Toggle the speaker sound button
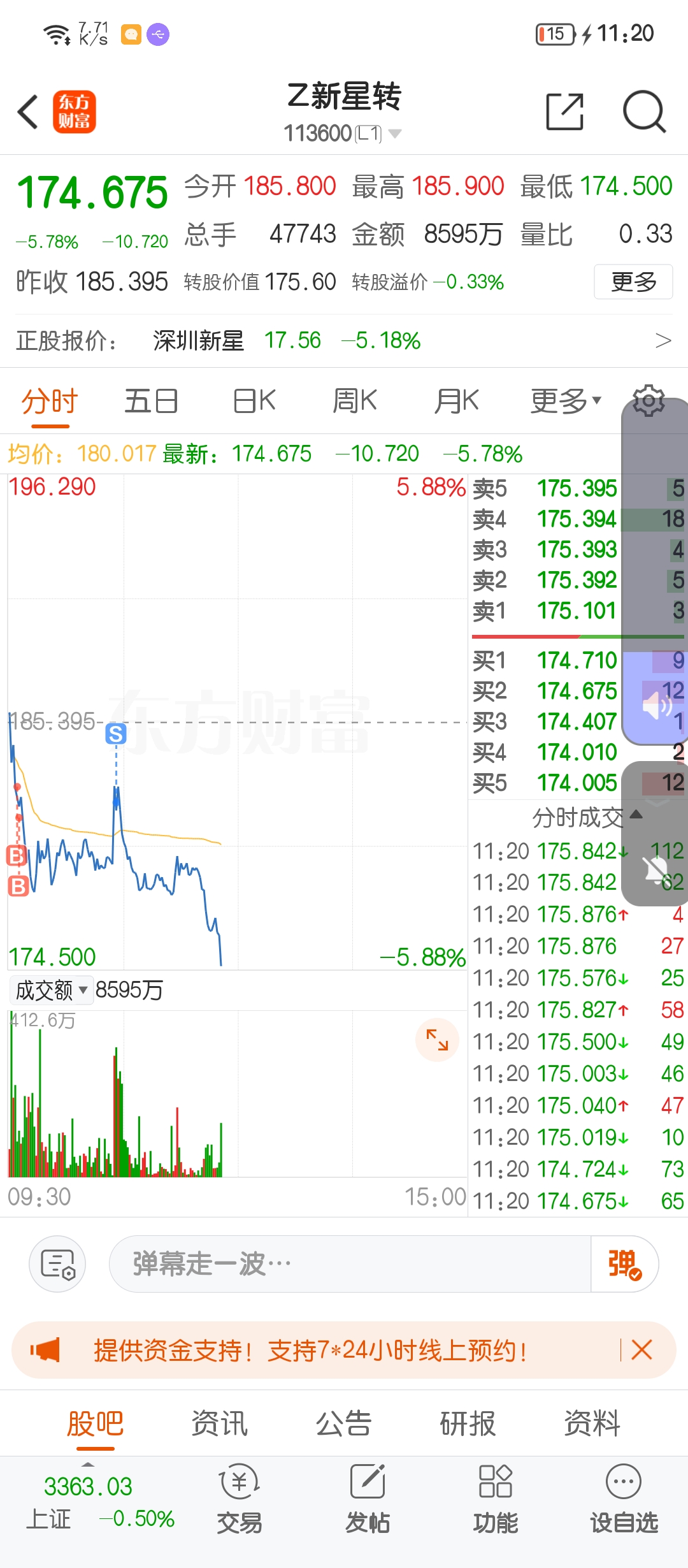Image resolution: width=688 pixels, height=1568 pixels. click(x=656, y=706)
